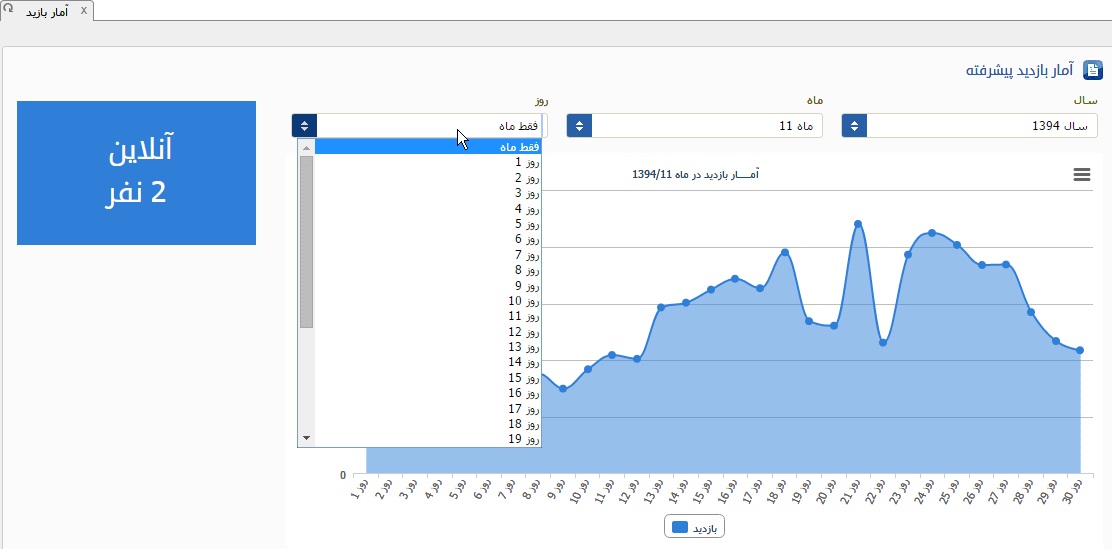Click the year dropdown arrow button

coord(854,126)
